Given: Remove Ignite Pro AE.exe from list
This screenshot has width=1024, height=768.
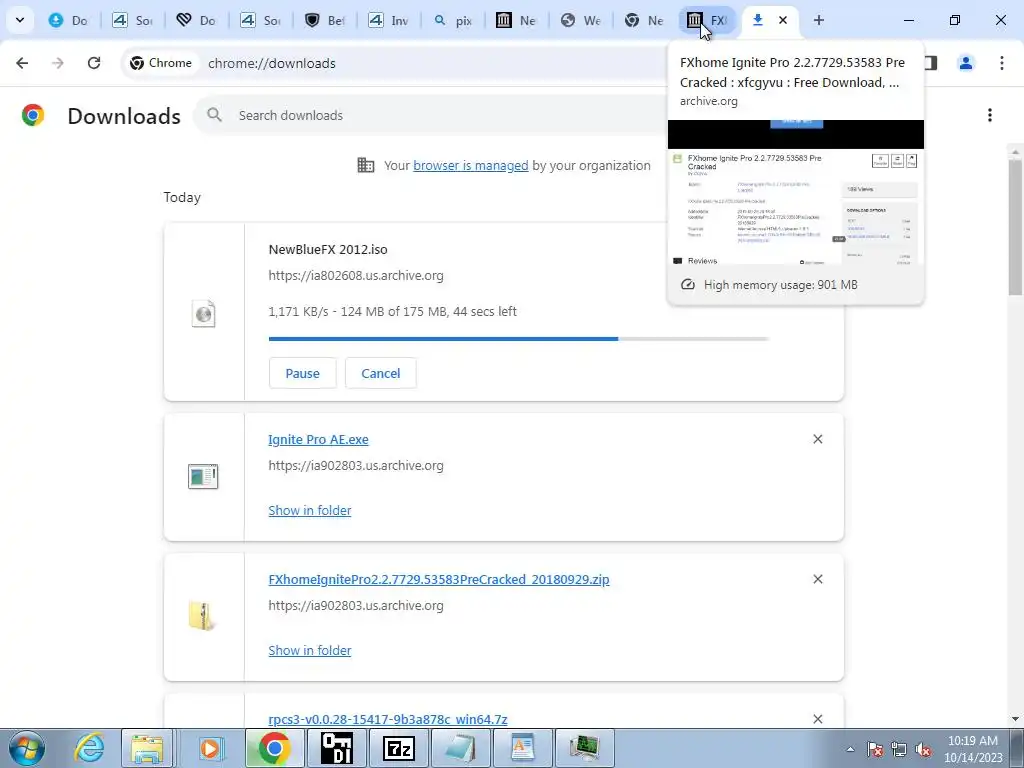Looking at the screenshot, I should tap(818, 440).
